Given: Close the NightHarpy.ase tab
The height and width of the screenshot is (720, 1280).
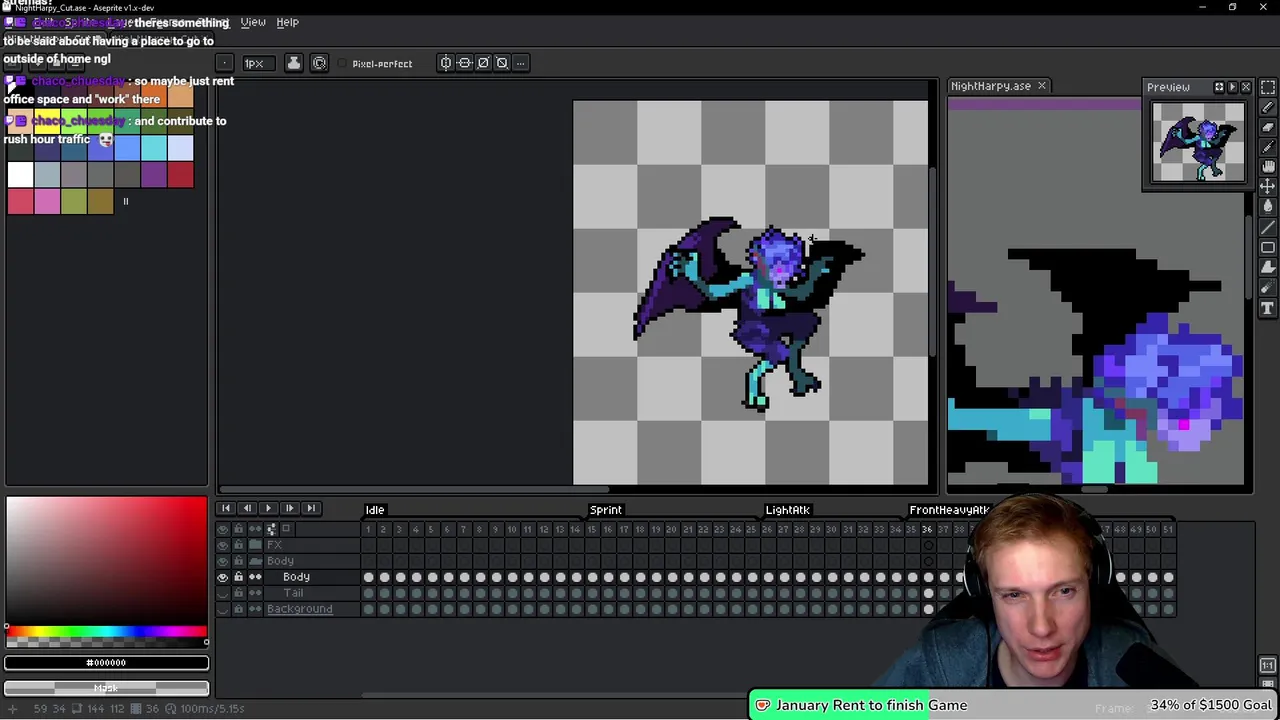Looking at the screenshot, I should (x=1041, y=86).
